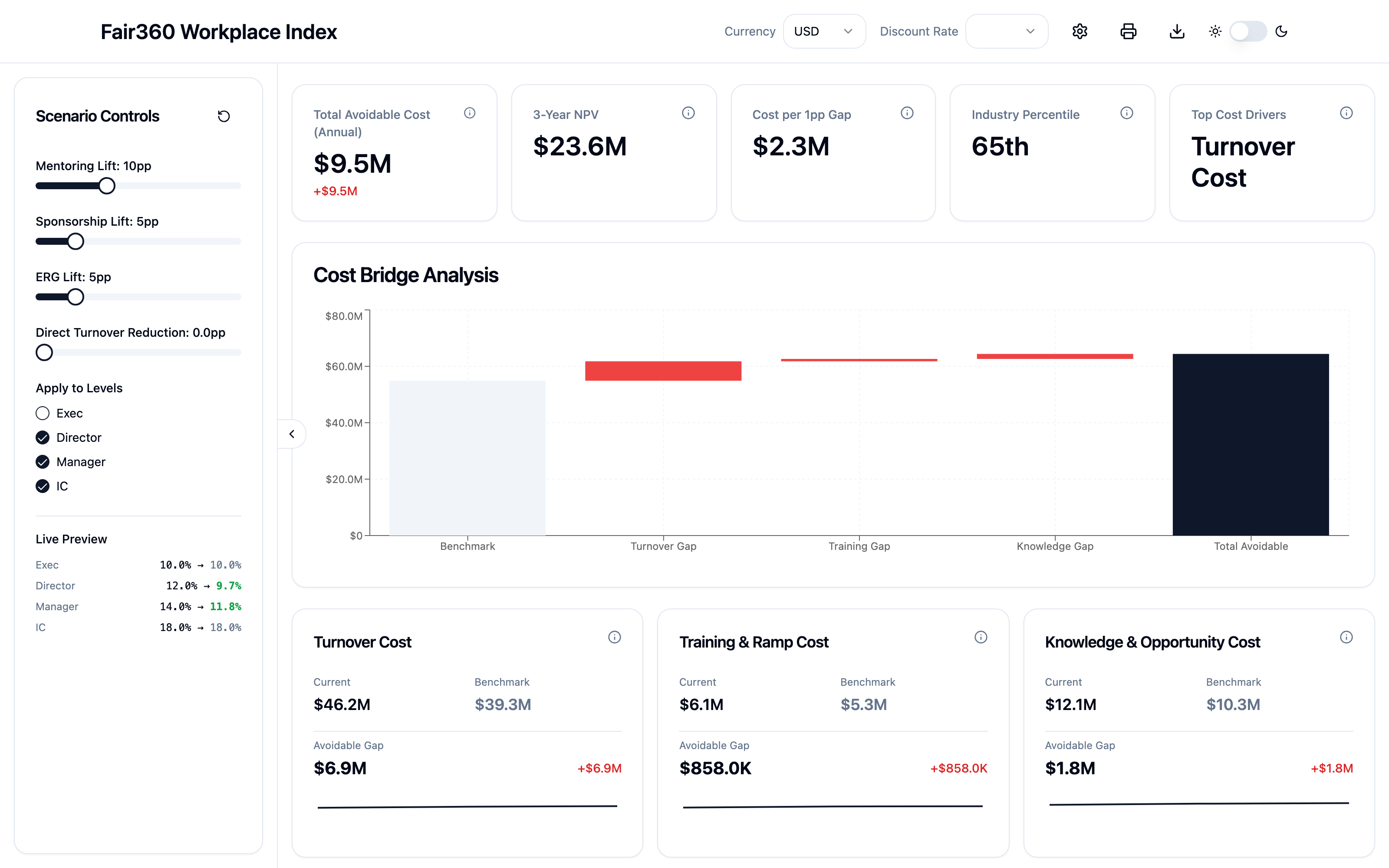Click the Live Preview heading
This screenshot has width=1389, height=868.
click(x=71, y=539)
